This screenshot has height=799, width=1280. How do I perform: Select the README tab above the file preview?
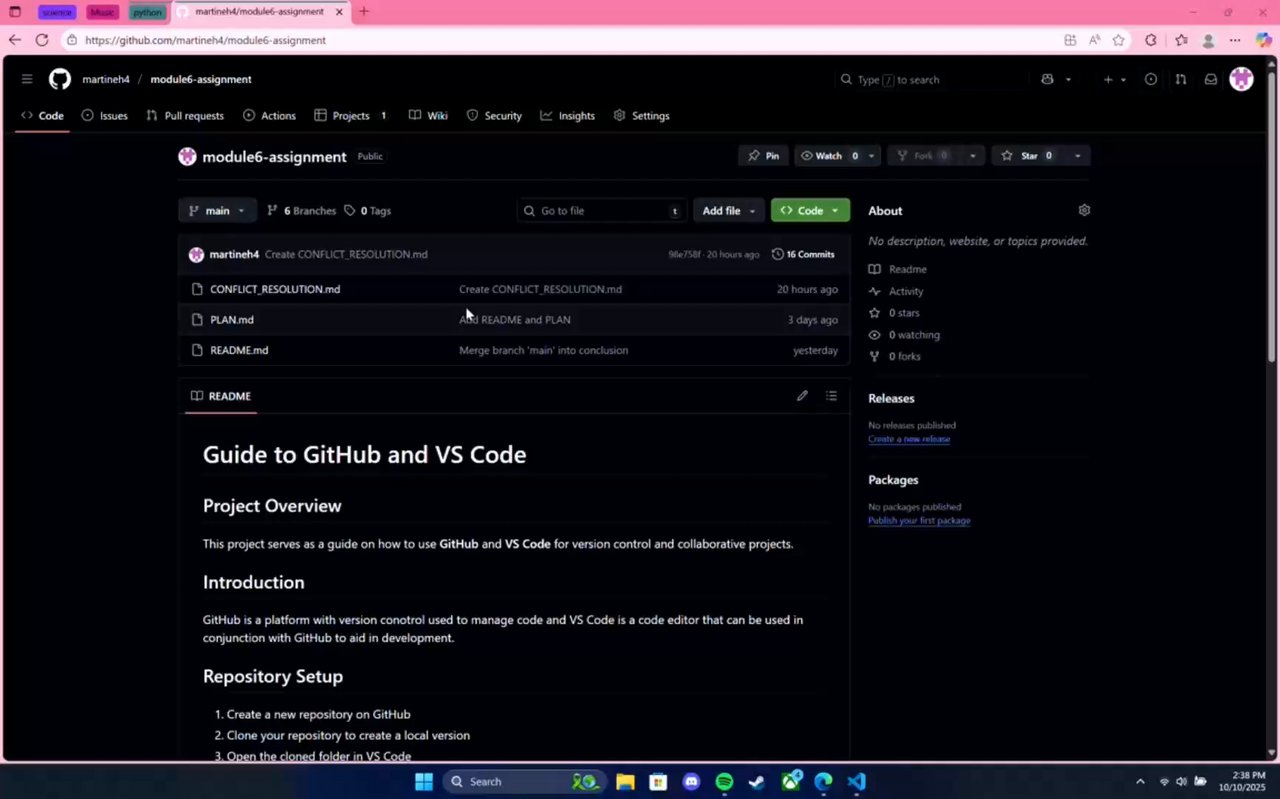coord(221,396)
